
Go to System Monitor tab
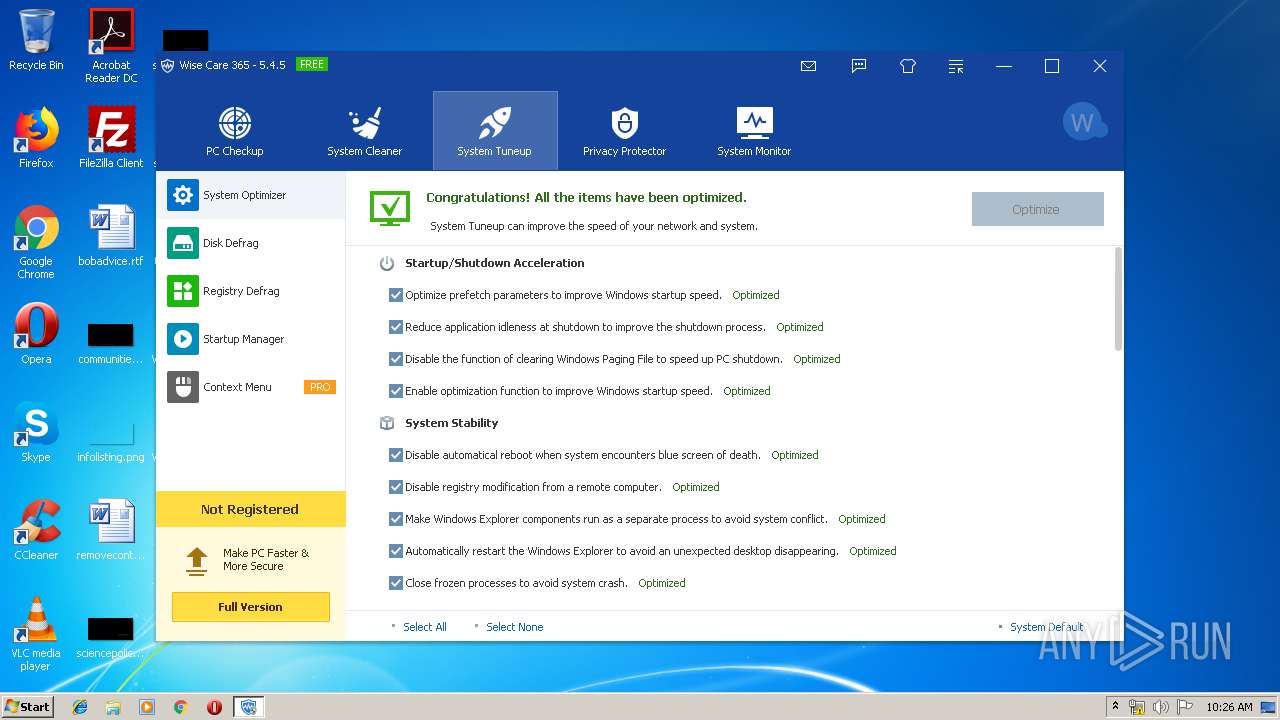[754, 131]
